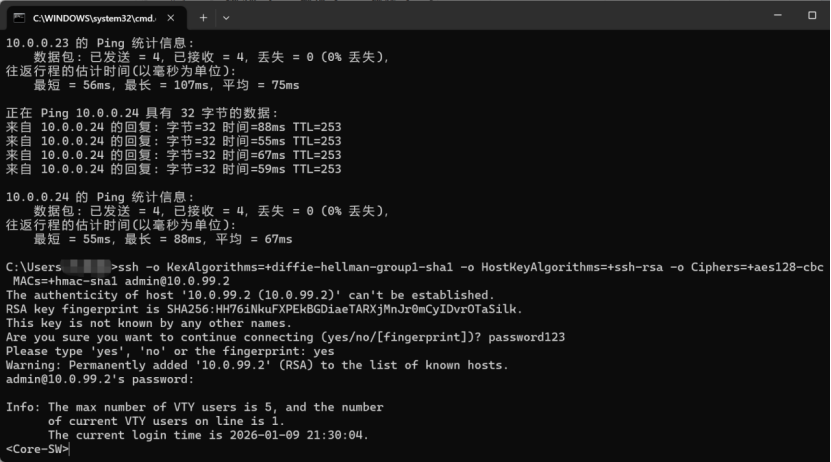Click the reply line with 时间=55ms
Viewport: 831px width, 462px height.
click(x=173, y=141)
